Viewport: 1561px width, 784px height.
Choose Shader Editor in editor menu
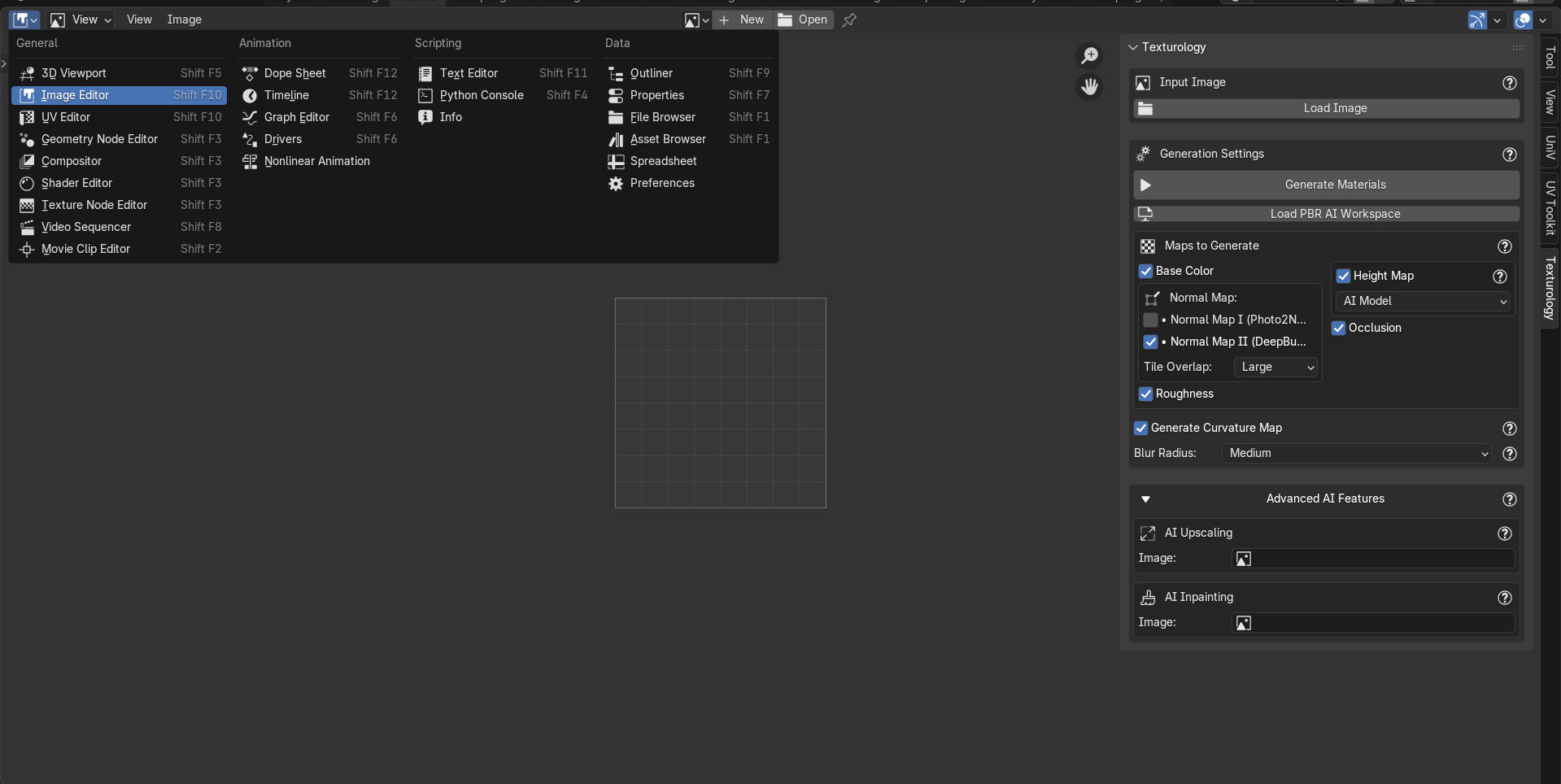coord(119,183)
